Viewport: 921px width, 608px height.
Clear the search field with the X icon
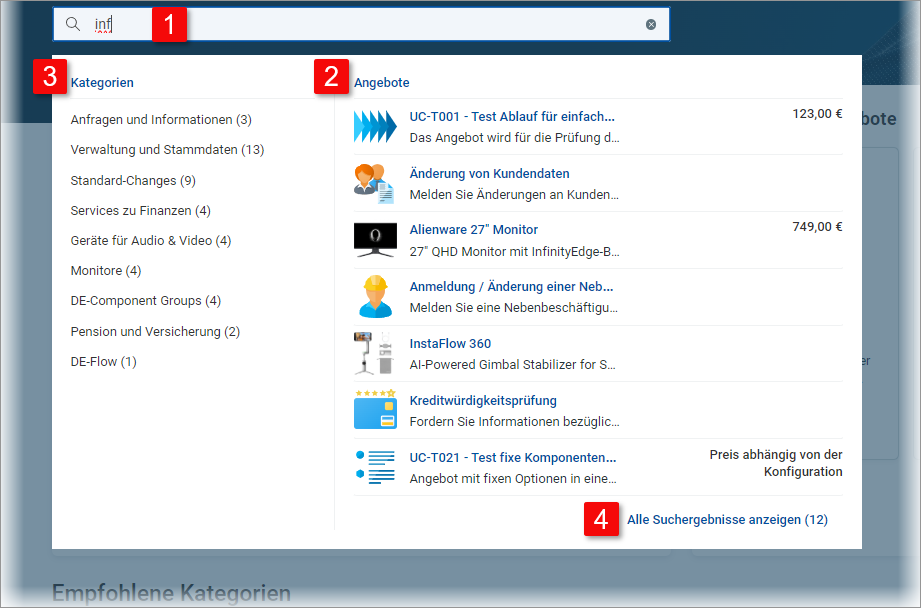coord(651,24)
